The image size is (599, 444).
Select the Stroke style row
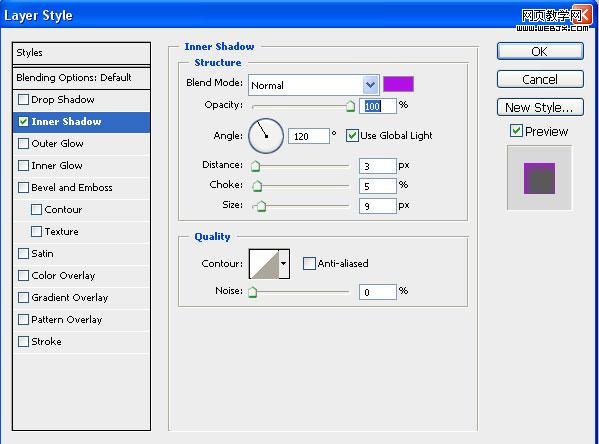tap(81, 342)
